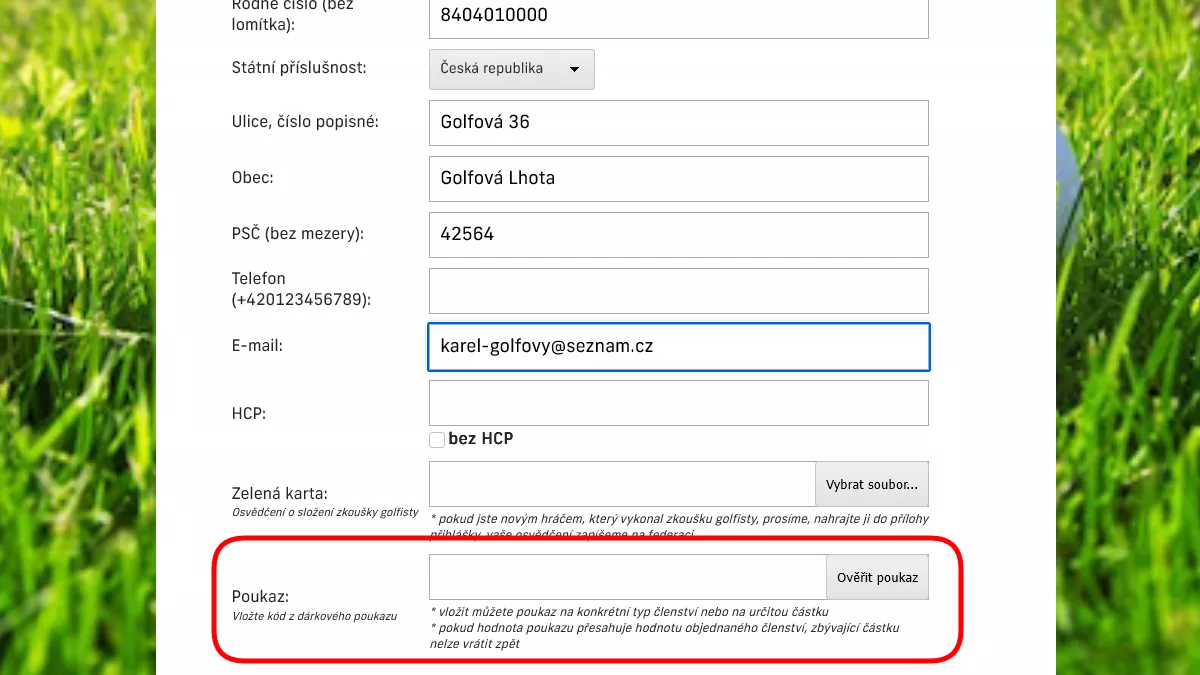Image resolution: width=1200 pixels, height=675 pixels.
Task: Open the Státní příslušnost dropdown
Action: (511, 69)
